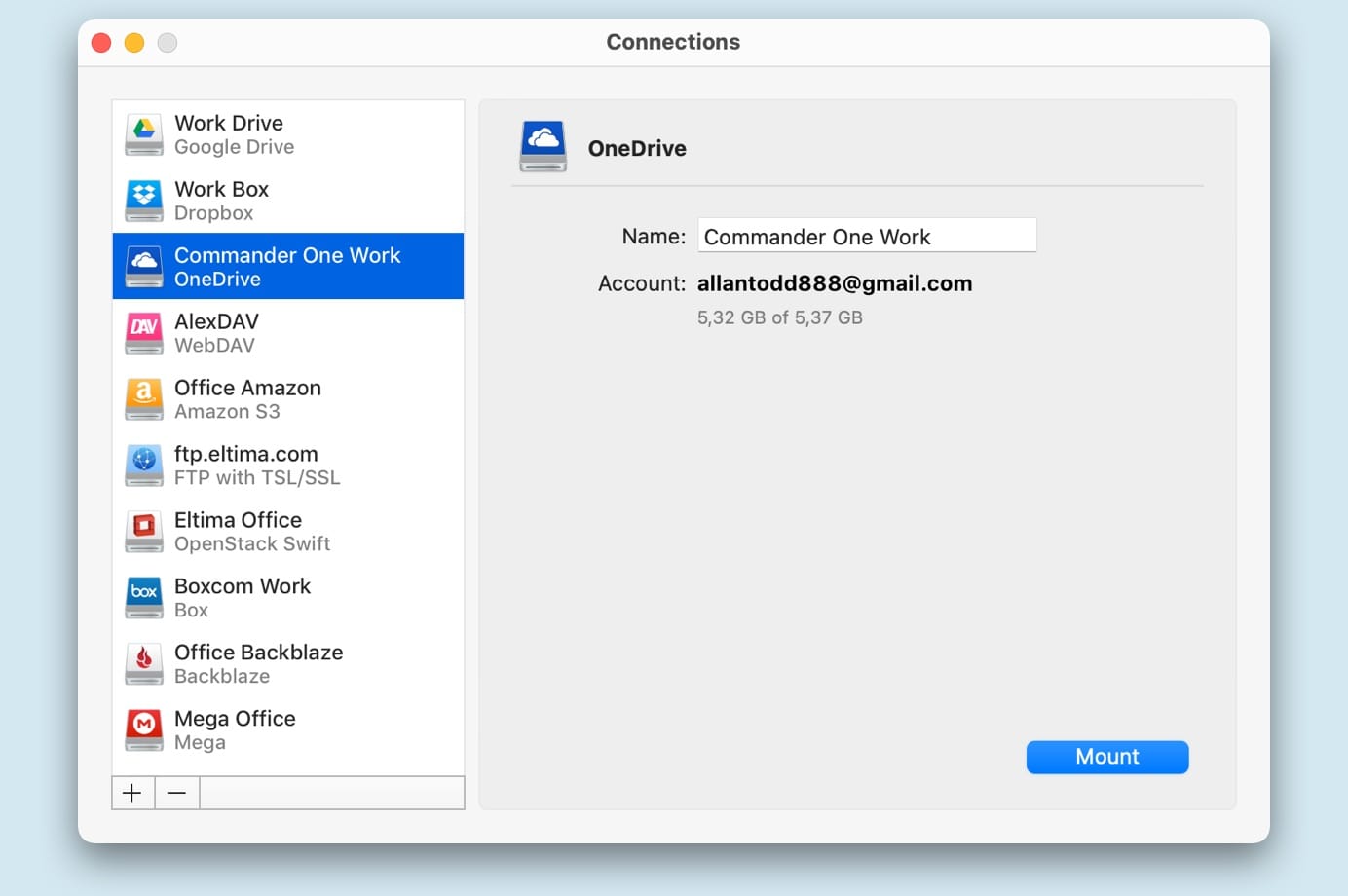Click the Dropbox icon beside Work Box

click(x=144, y=201)
